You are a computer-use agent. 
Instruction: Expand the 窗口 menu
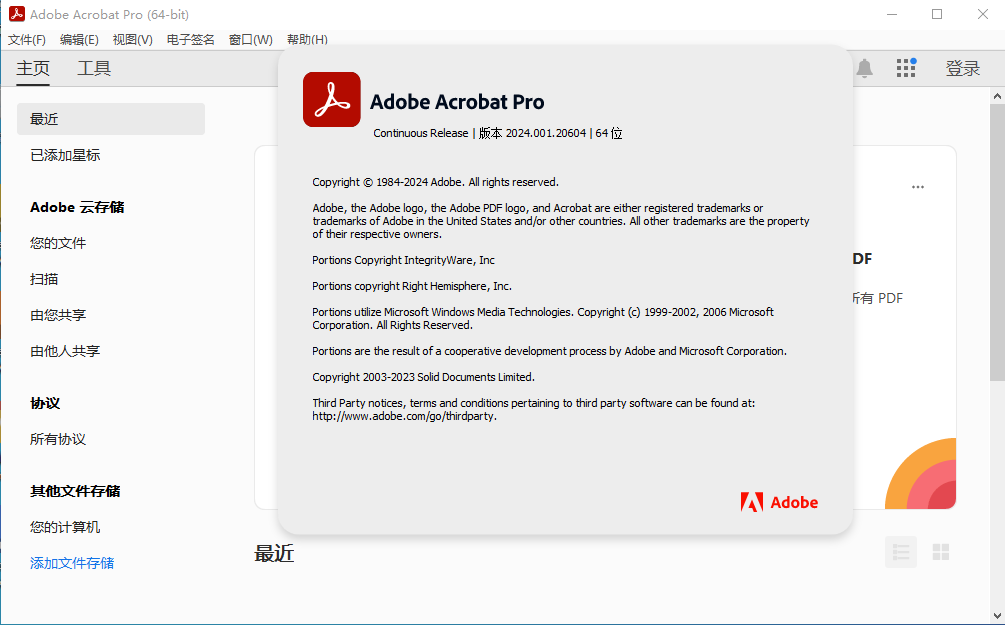click(250, 39)
